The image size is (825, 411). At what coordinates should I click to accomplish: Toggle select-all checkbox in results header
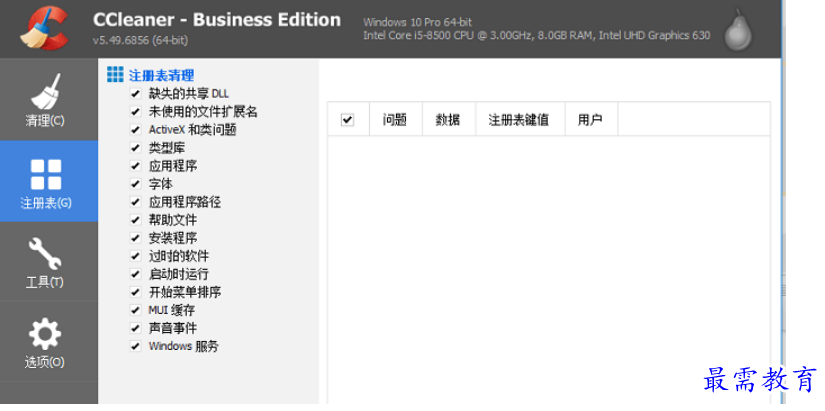(347, 119)
